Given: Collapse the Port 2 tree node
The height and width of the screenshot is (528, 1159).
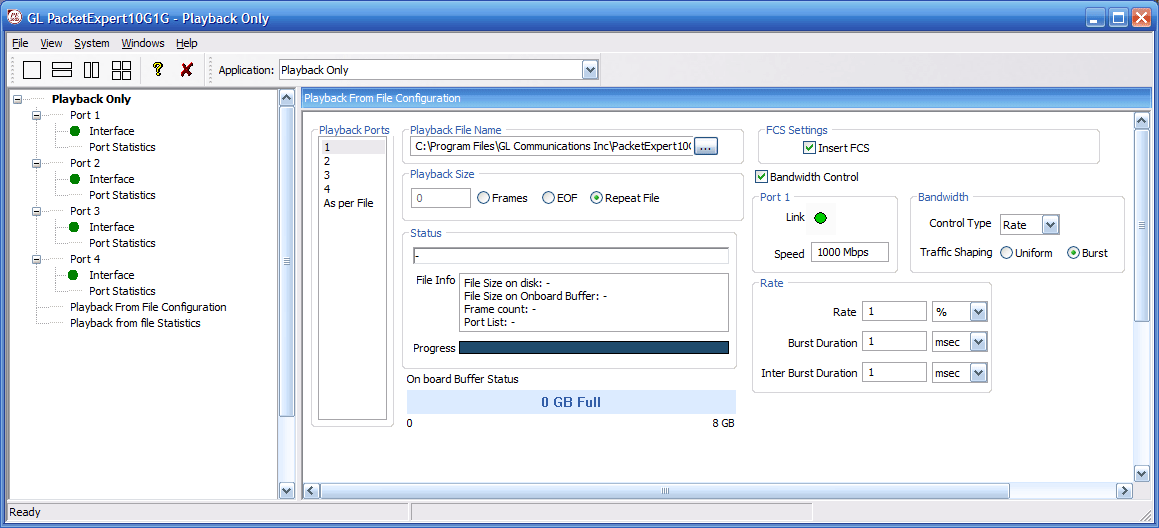Looking at the screenshot, I should tap(36, 163).
